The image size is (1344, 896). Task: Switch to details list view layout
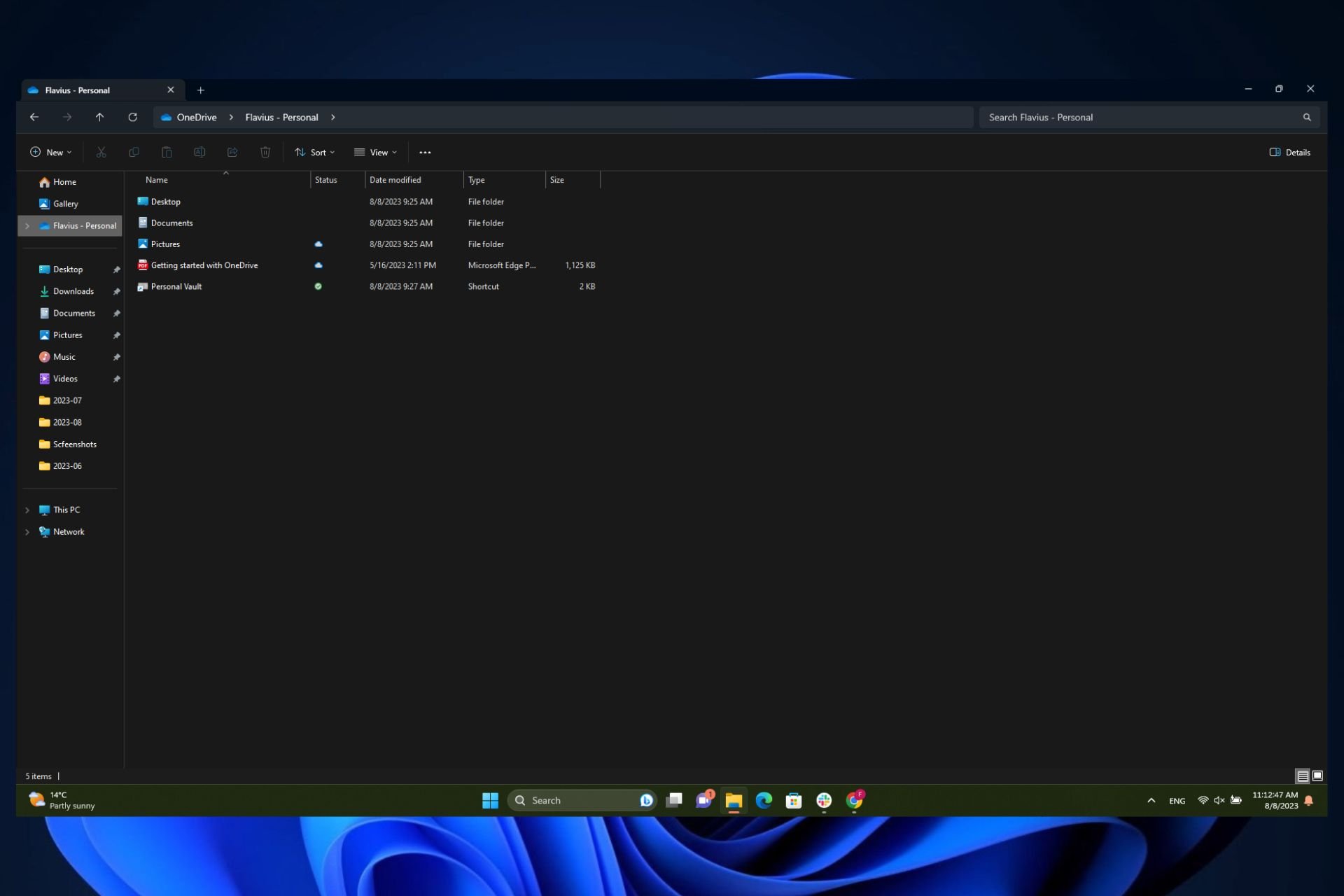click(x=1303, y=776)
